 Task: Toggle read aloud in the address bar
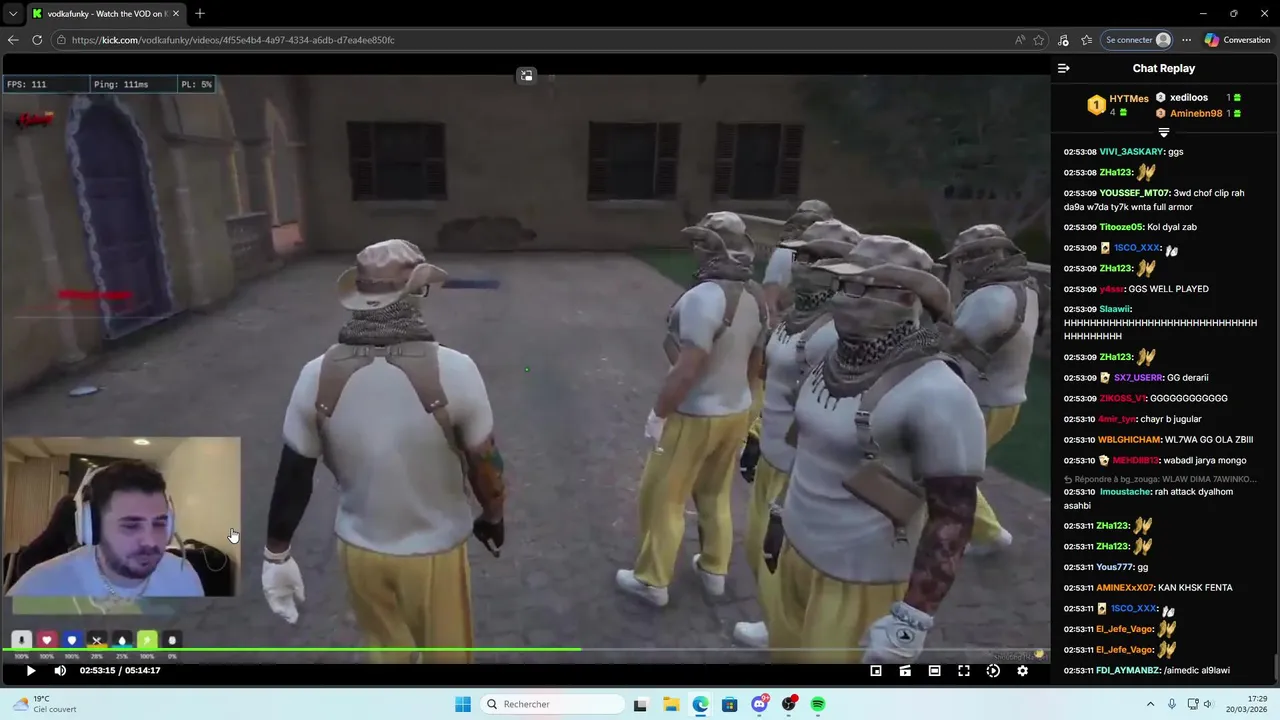1019,40
